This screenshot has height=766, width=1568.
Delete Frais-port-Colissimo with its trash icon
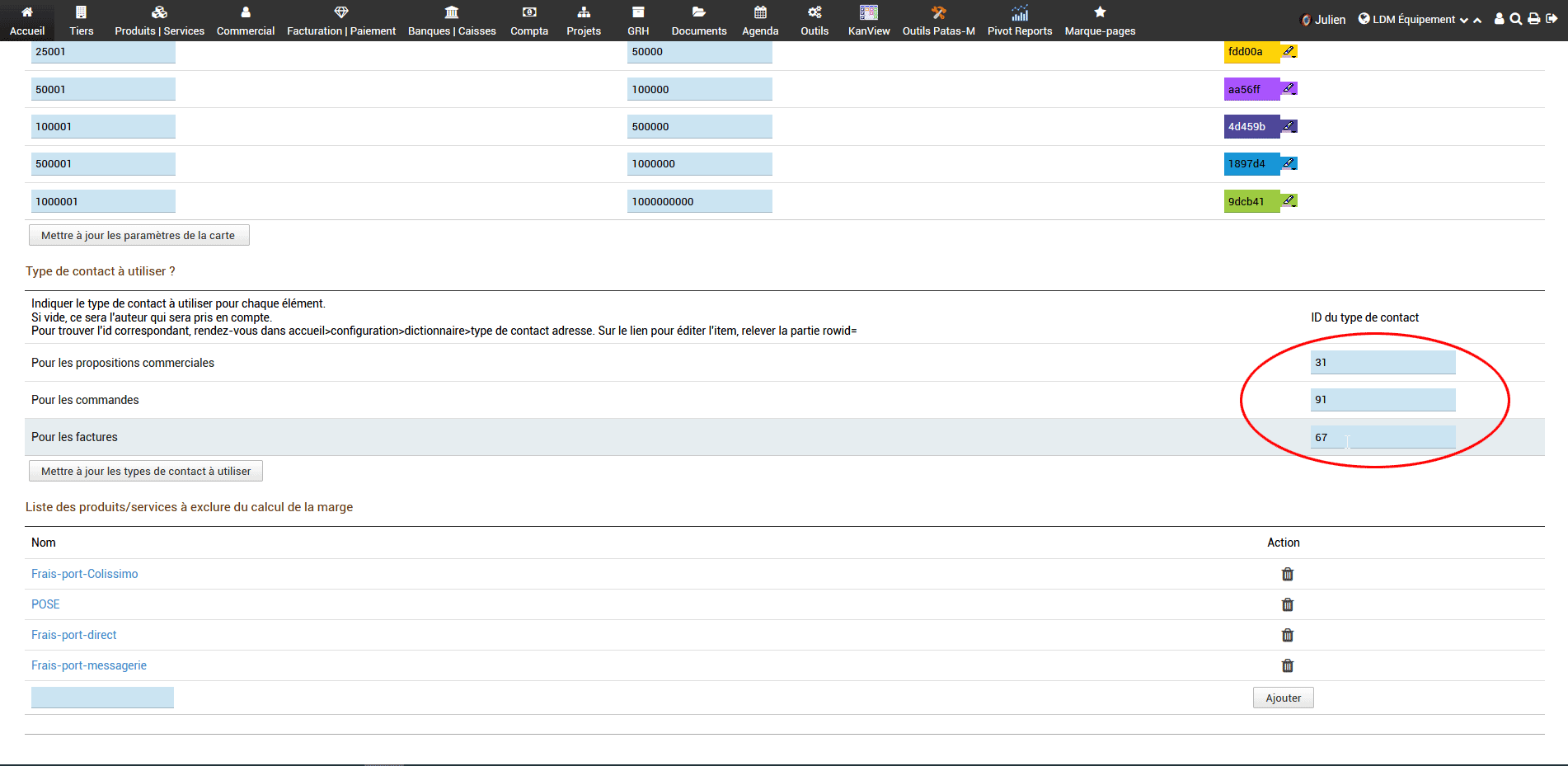(1287, 575)
